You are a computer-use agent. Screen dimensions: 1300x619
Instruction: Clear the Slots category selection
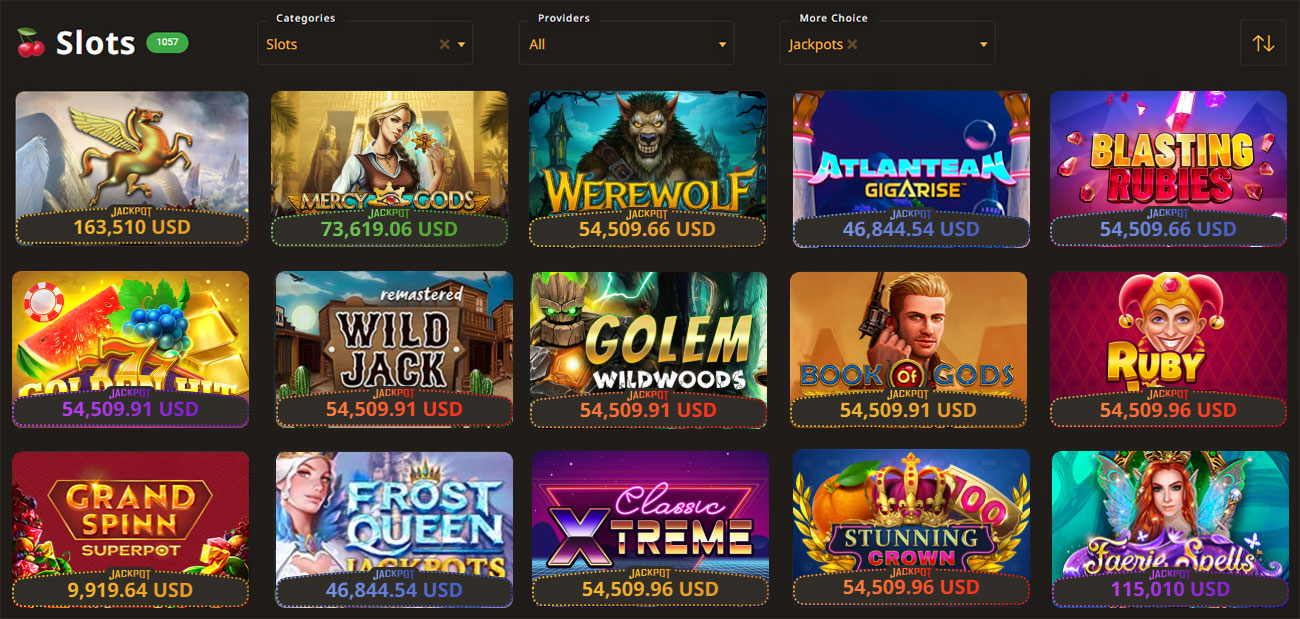coord(445,44)
